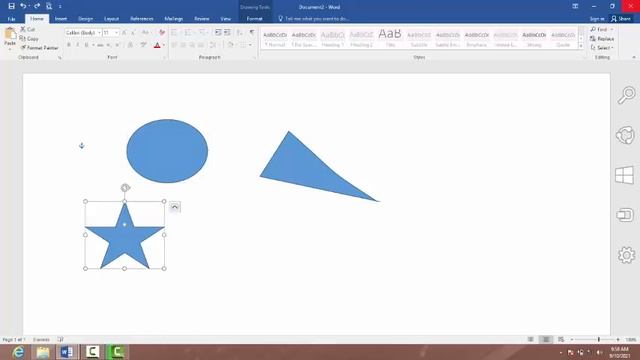Apply the Heading 1 style
This screenshot has width=640, height=360.
point(333,39)
